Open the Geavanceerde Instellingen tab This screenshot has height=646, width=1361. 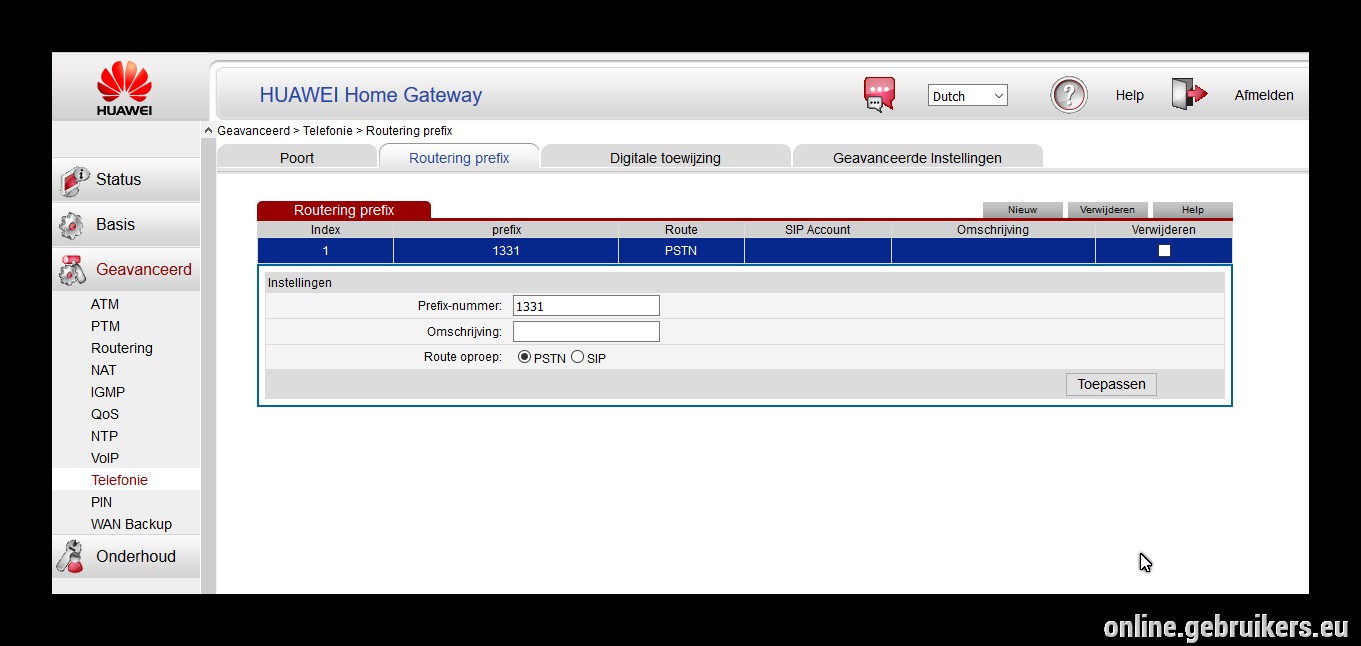pos(917,157)
